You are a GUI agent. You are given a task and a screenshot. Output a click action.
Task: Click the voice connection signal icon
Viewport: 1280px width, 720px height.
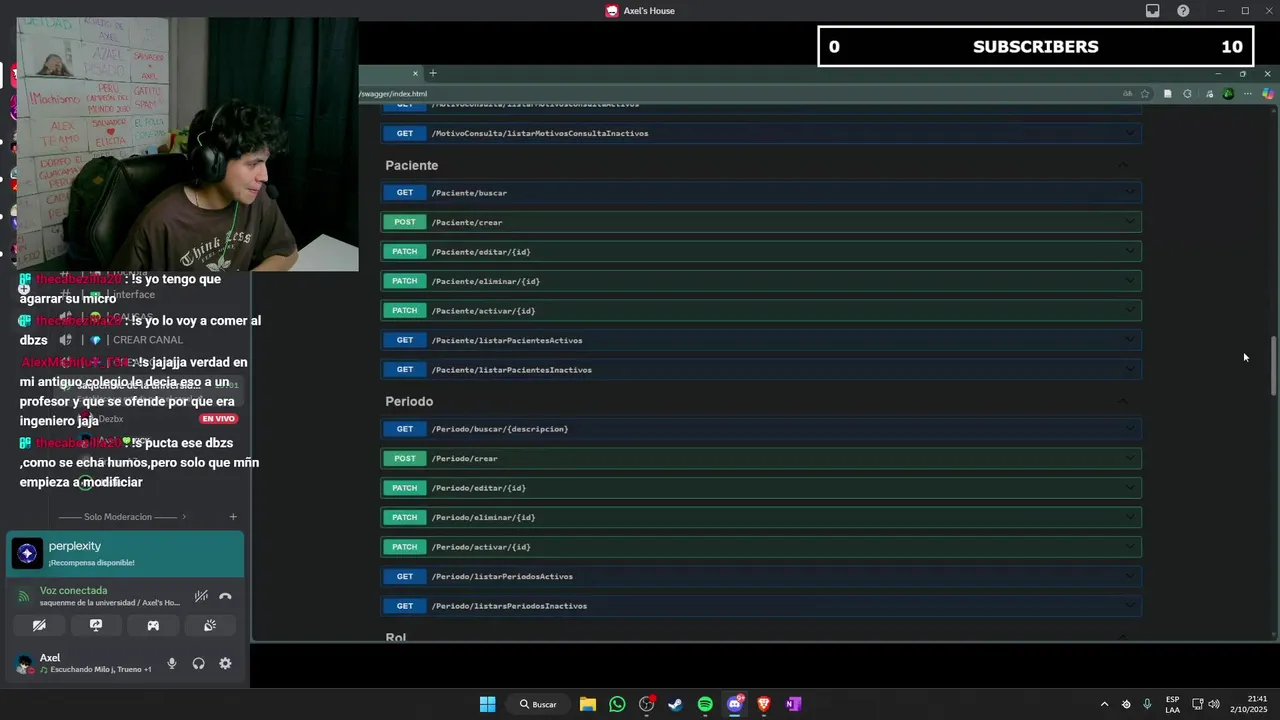point(24,596)
